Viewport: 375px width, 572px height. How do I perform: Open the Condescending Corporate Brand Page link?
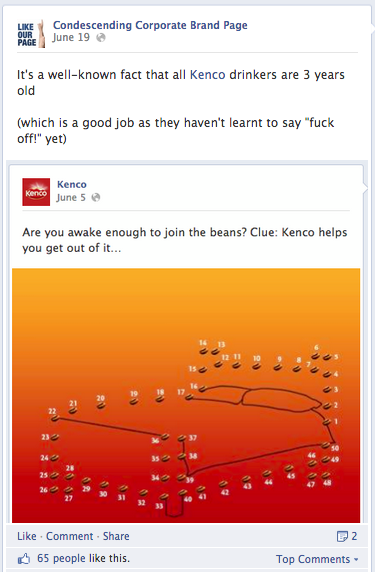click(150, 25)
